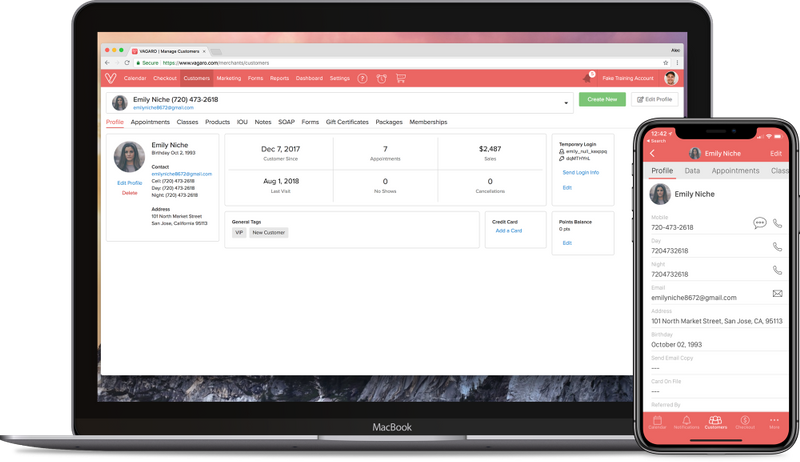
Task: Click the Dec 7, 2017 Customer Since value
Action: pos(280,149)
